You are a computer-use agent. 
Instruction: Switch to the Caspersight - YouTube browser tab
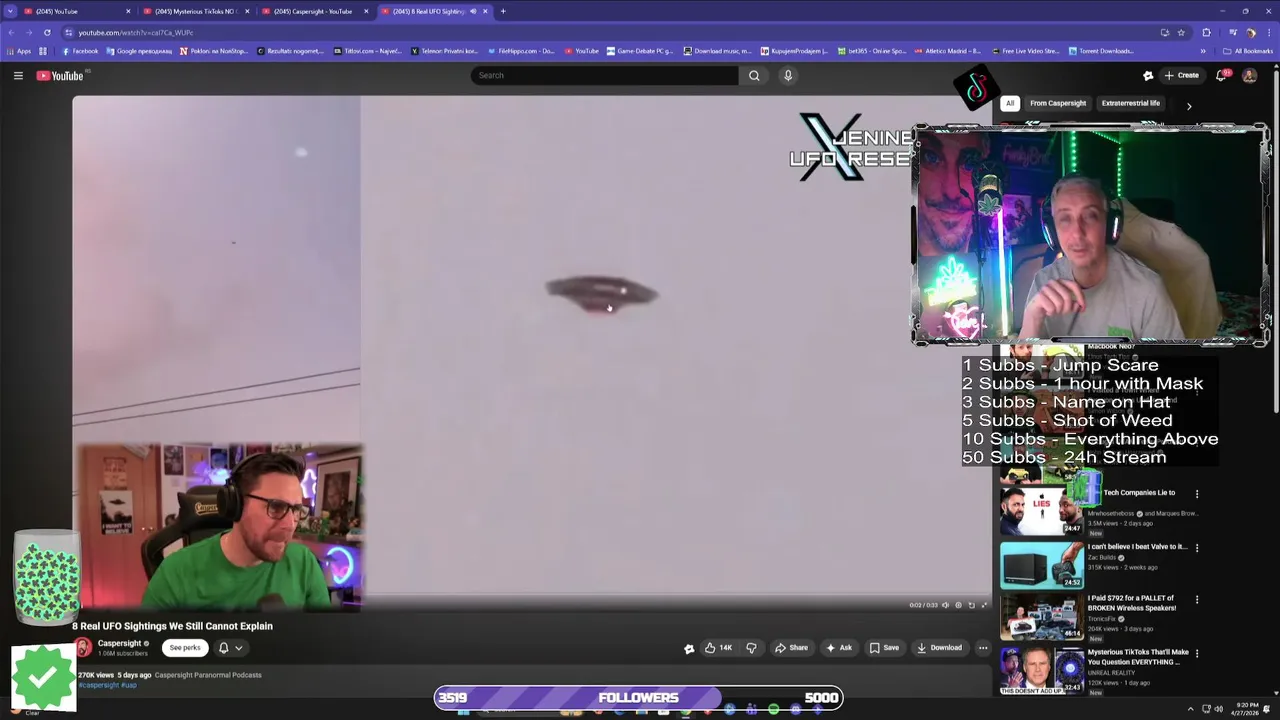(313, 11)
